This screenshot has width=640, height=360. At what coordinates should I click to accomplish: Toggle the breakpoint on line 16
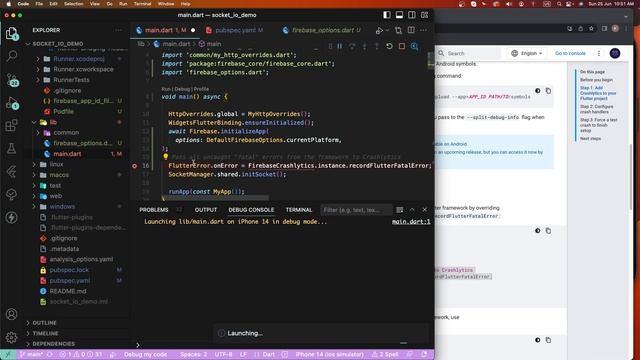(135, 166)
